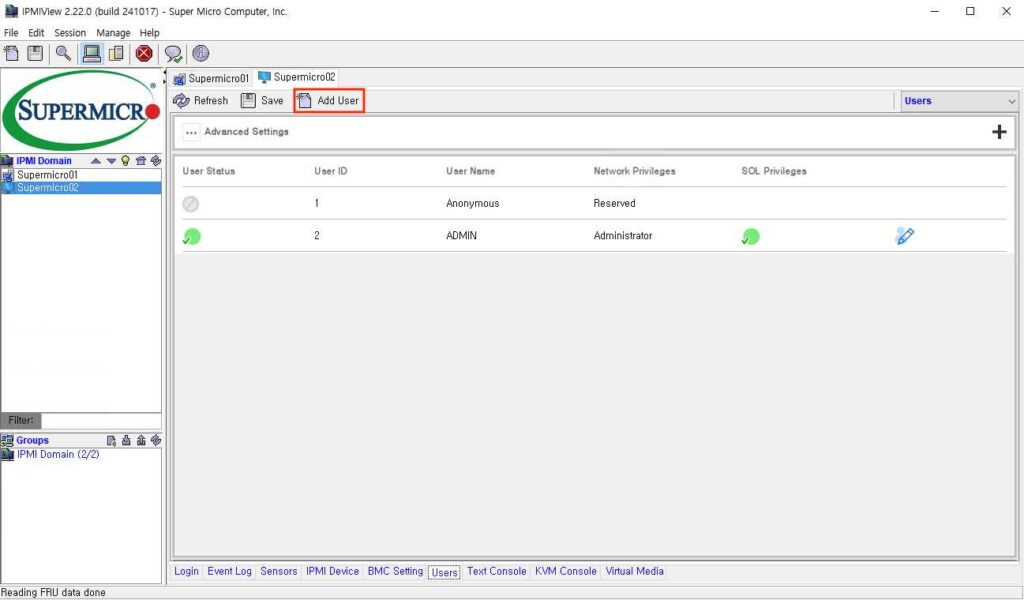Open the Help menu
The width and height of the screenshot is (1024, 600).
[x=150, y=33]
